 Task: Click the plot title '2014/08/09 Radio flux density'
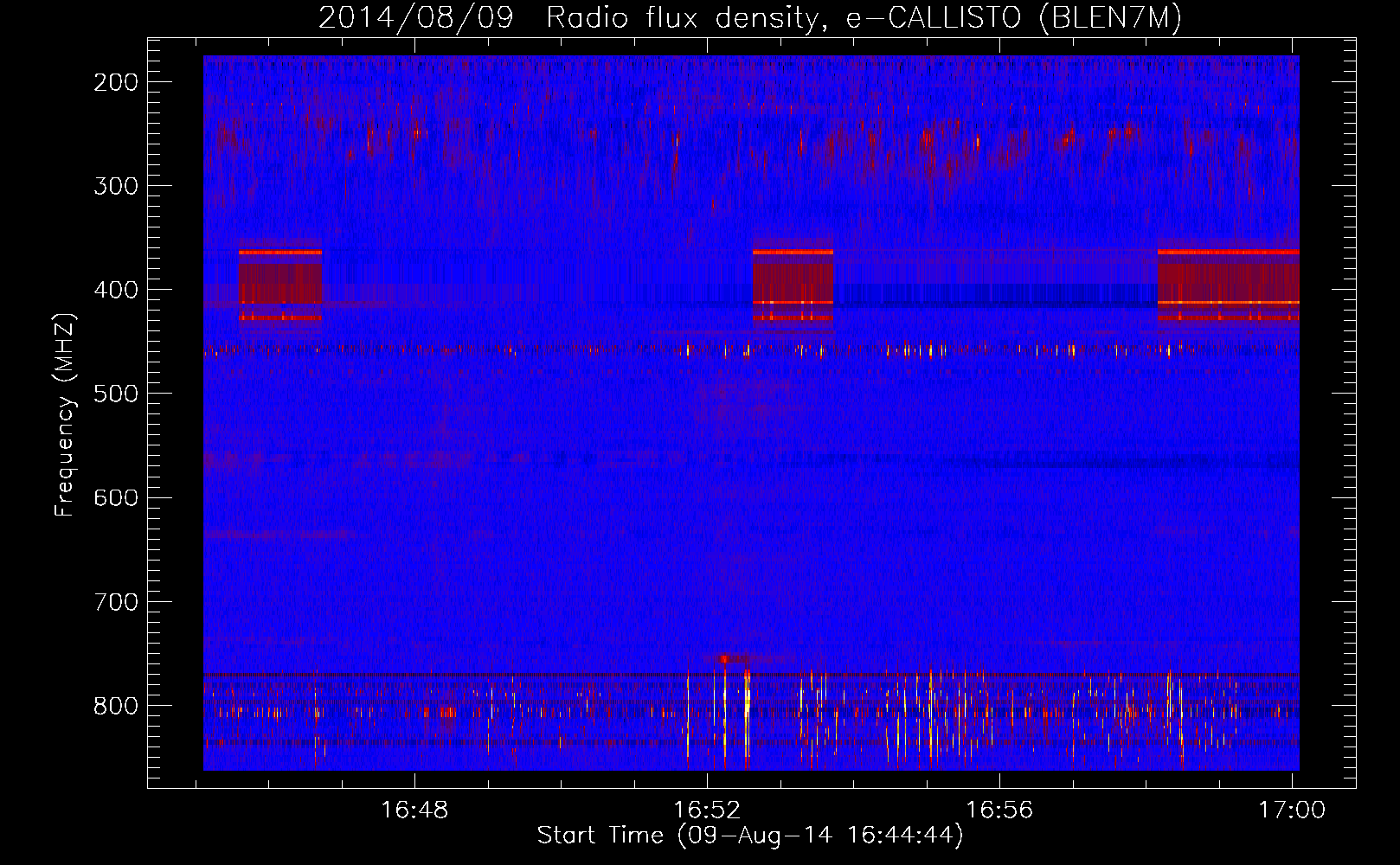tap(750, 18)
